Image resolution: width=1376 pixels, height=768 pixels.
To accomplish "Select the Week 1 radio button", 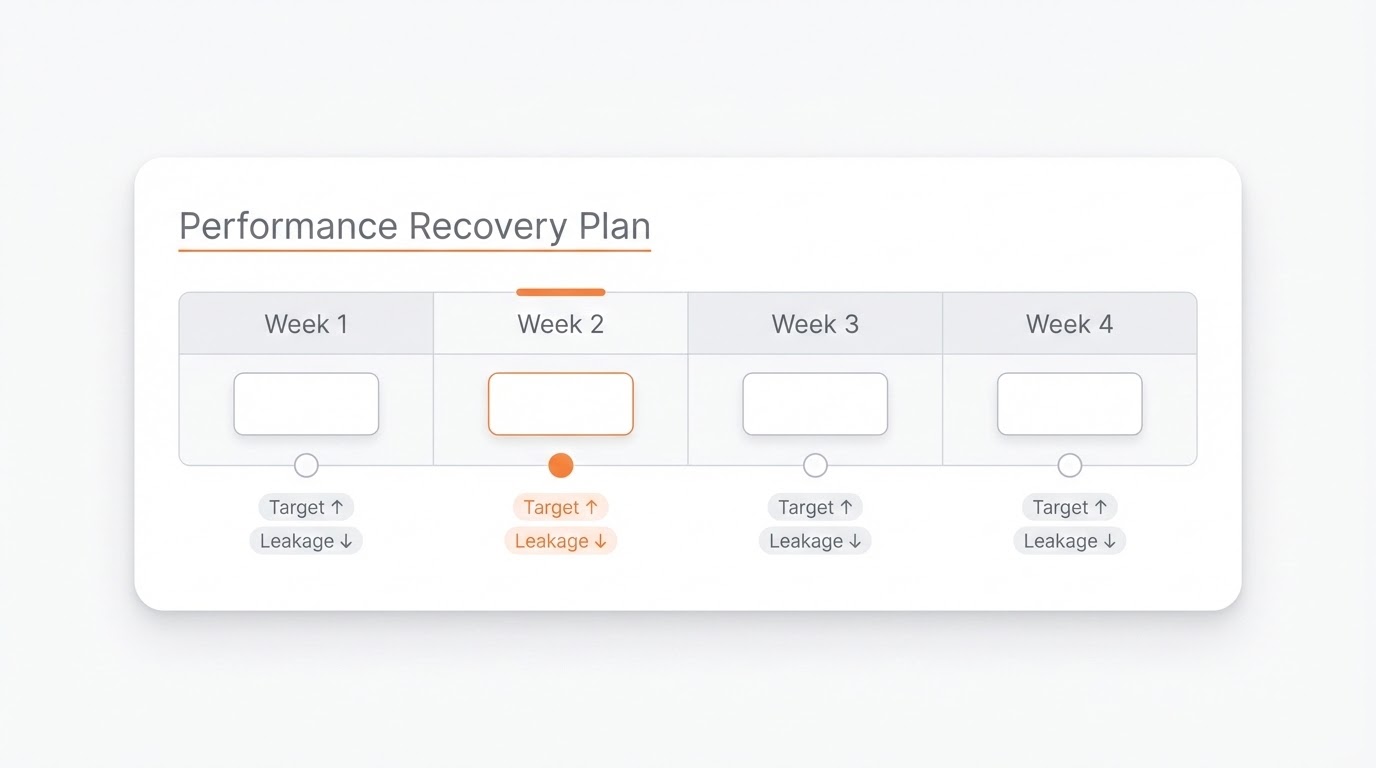I will [306, 465].
